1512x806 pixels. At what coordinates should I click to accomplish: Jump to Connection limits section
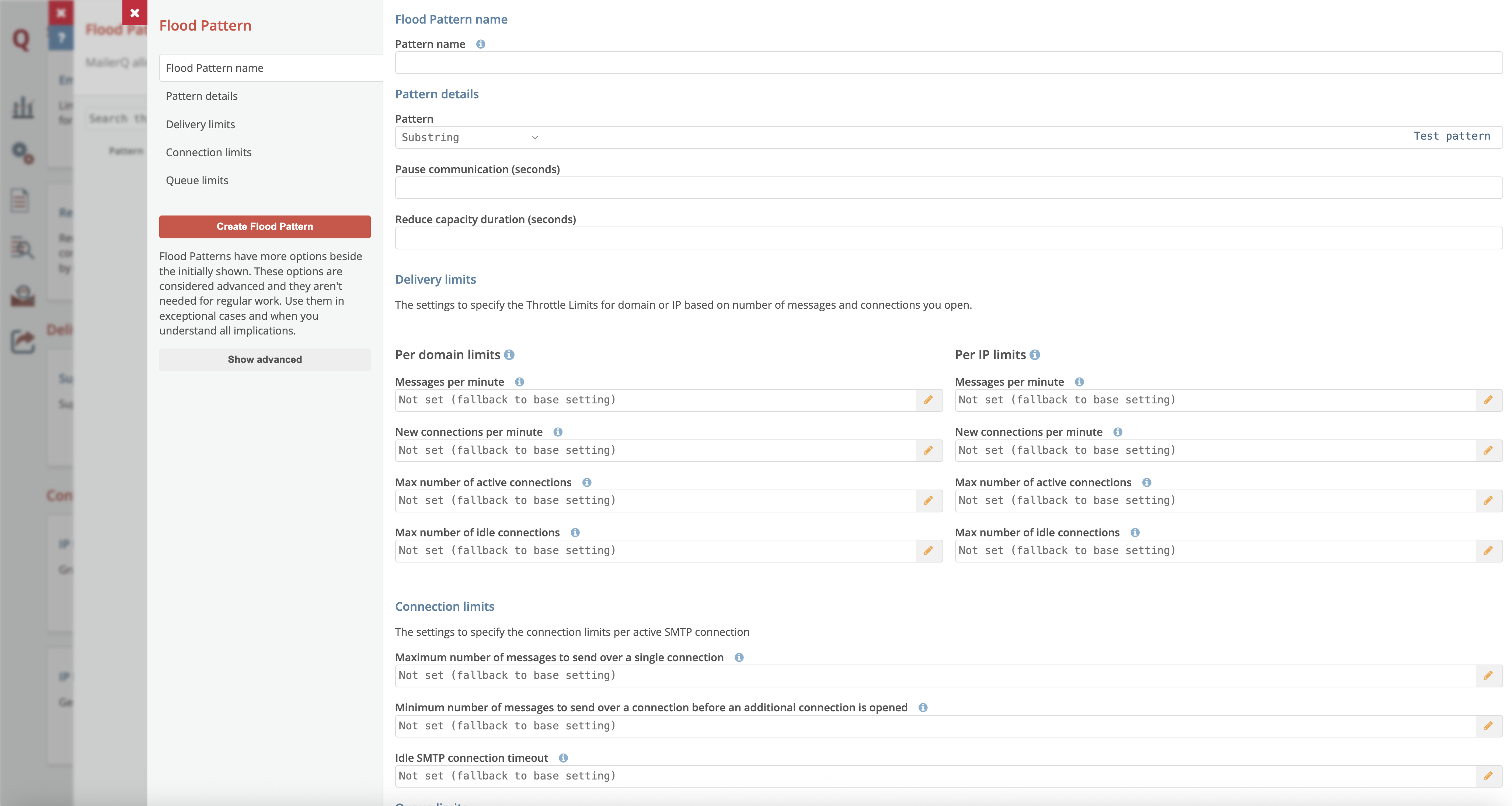208,153
